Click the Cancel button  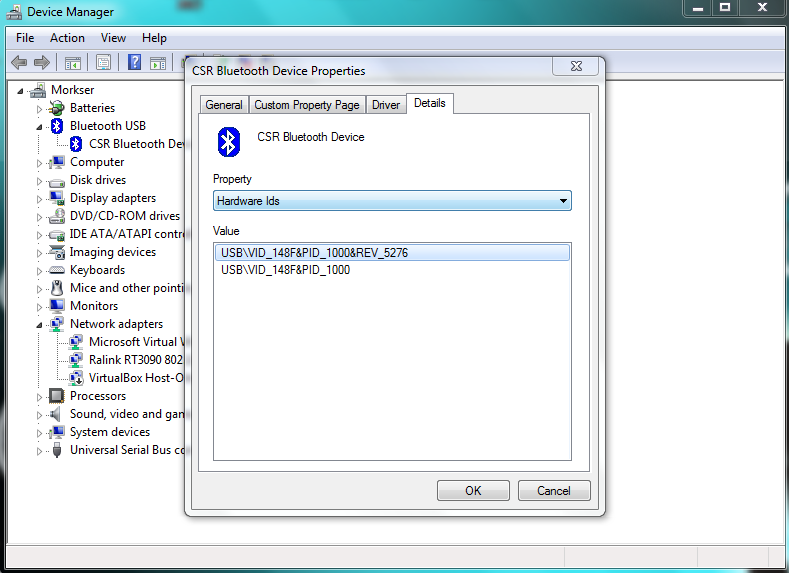pos(554,490)
